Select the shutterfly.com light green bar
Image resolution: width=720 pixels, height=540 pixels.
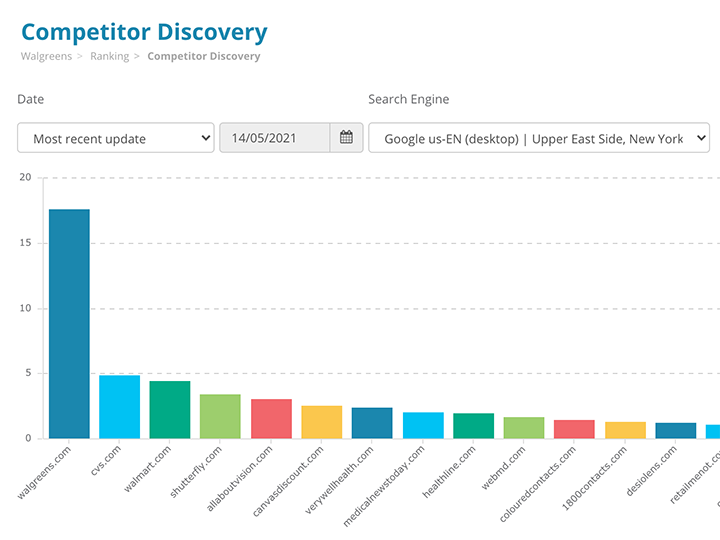[x=220, y=416]
